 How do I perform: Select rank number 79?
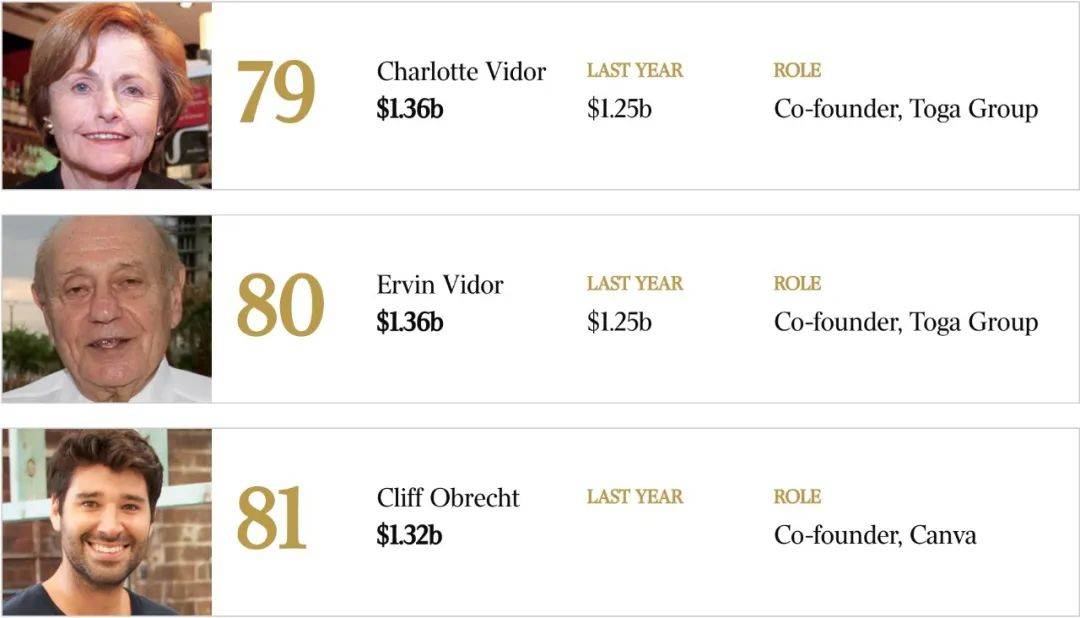pyautogui.click(x=276, y=92)
